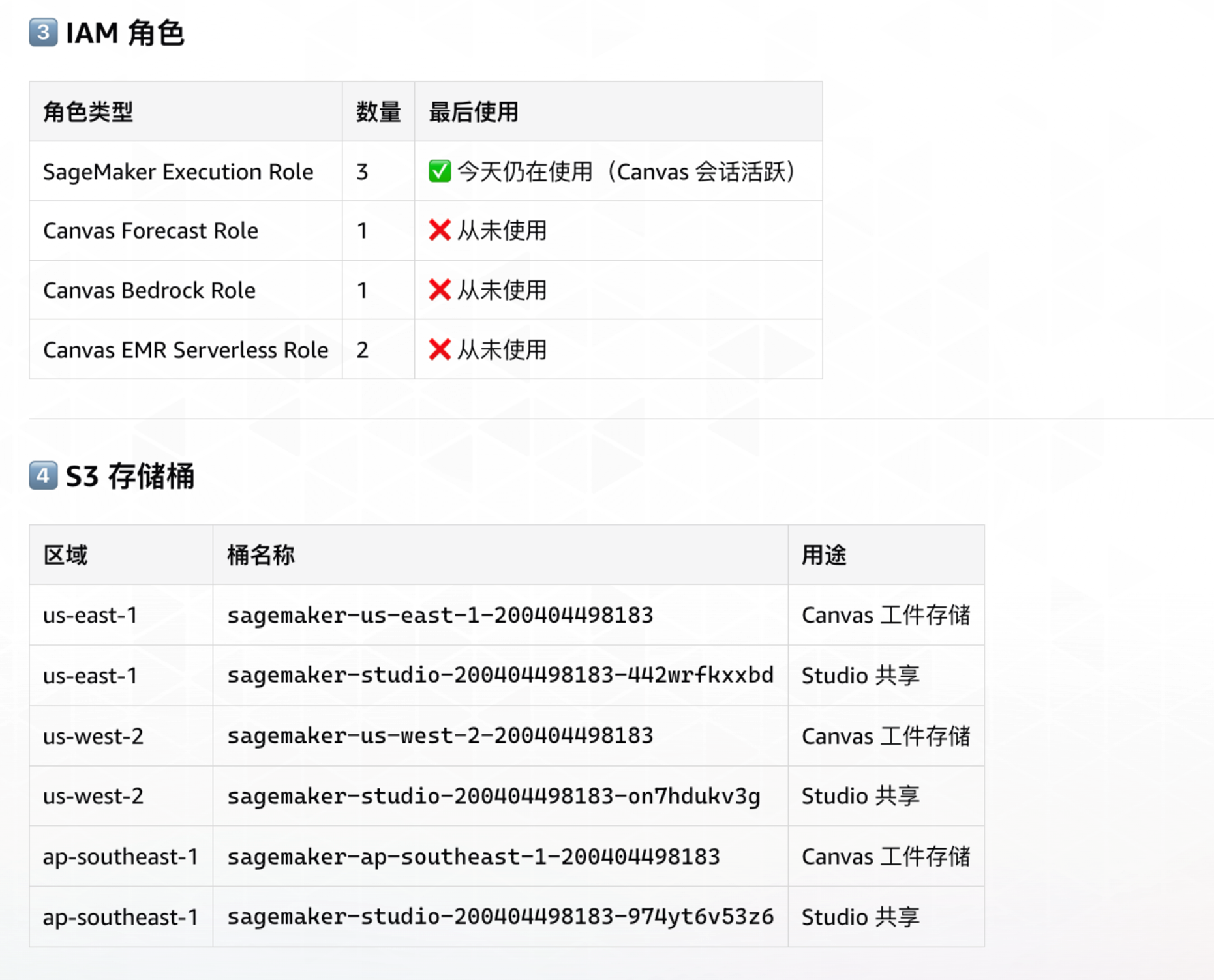Click ap-southeast-1 region in the 974yt6v53z6 bucket row

pos(121,917)
